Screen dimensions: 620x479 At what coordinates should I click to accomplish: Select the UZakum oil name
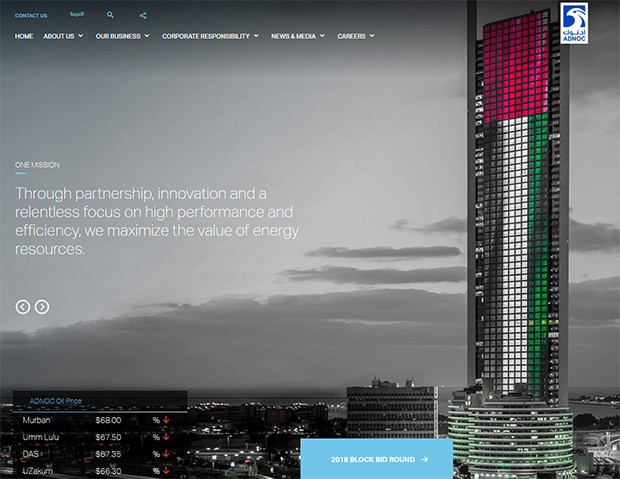click(x=38, y=471)
